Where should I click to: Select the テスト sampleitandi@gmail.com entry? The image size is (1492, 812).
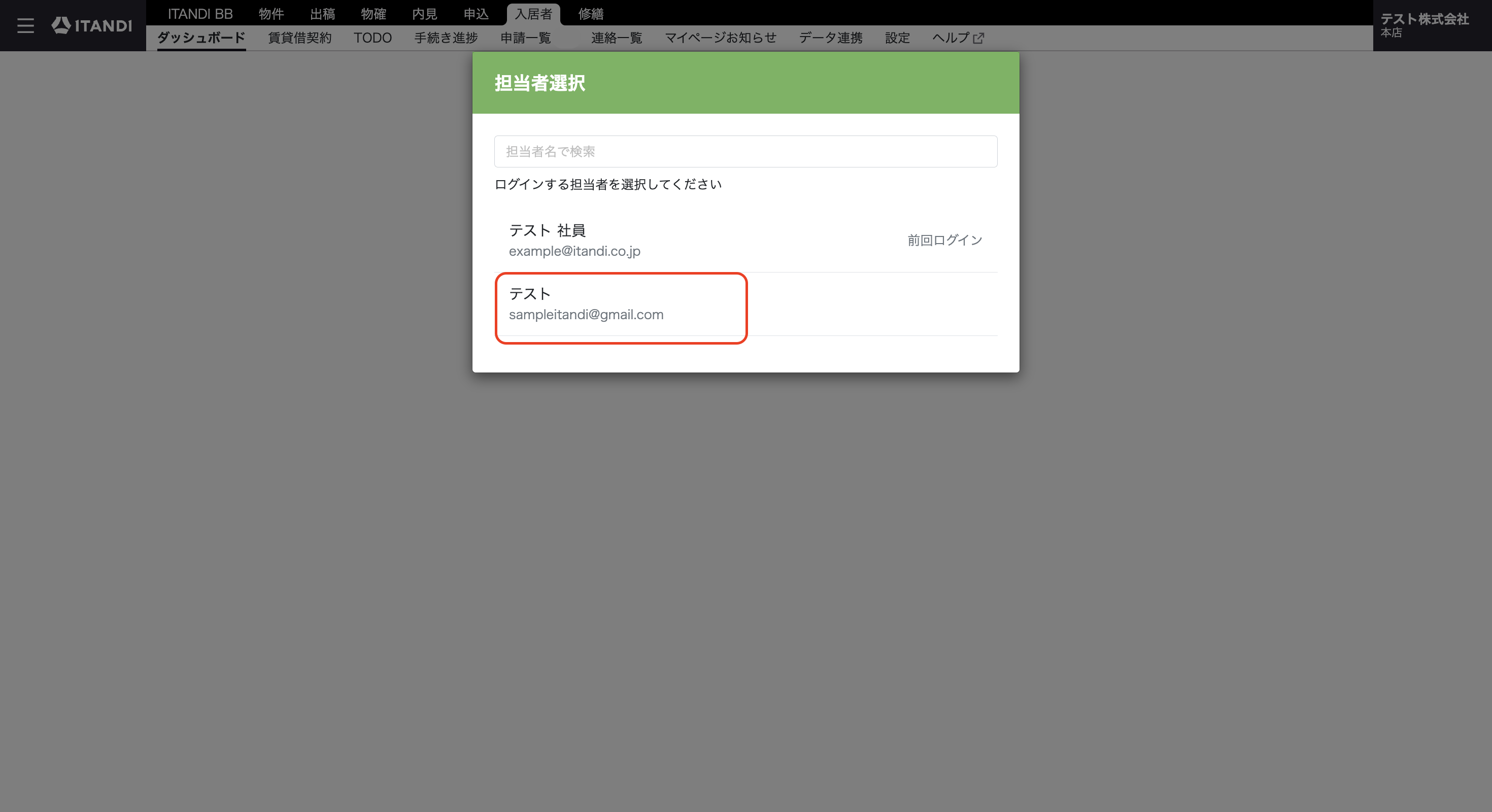[x=745, y=304]
